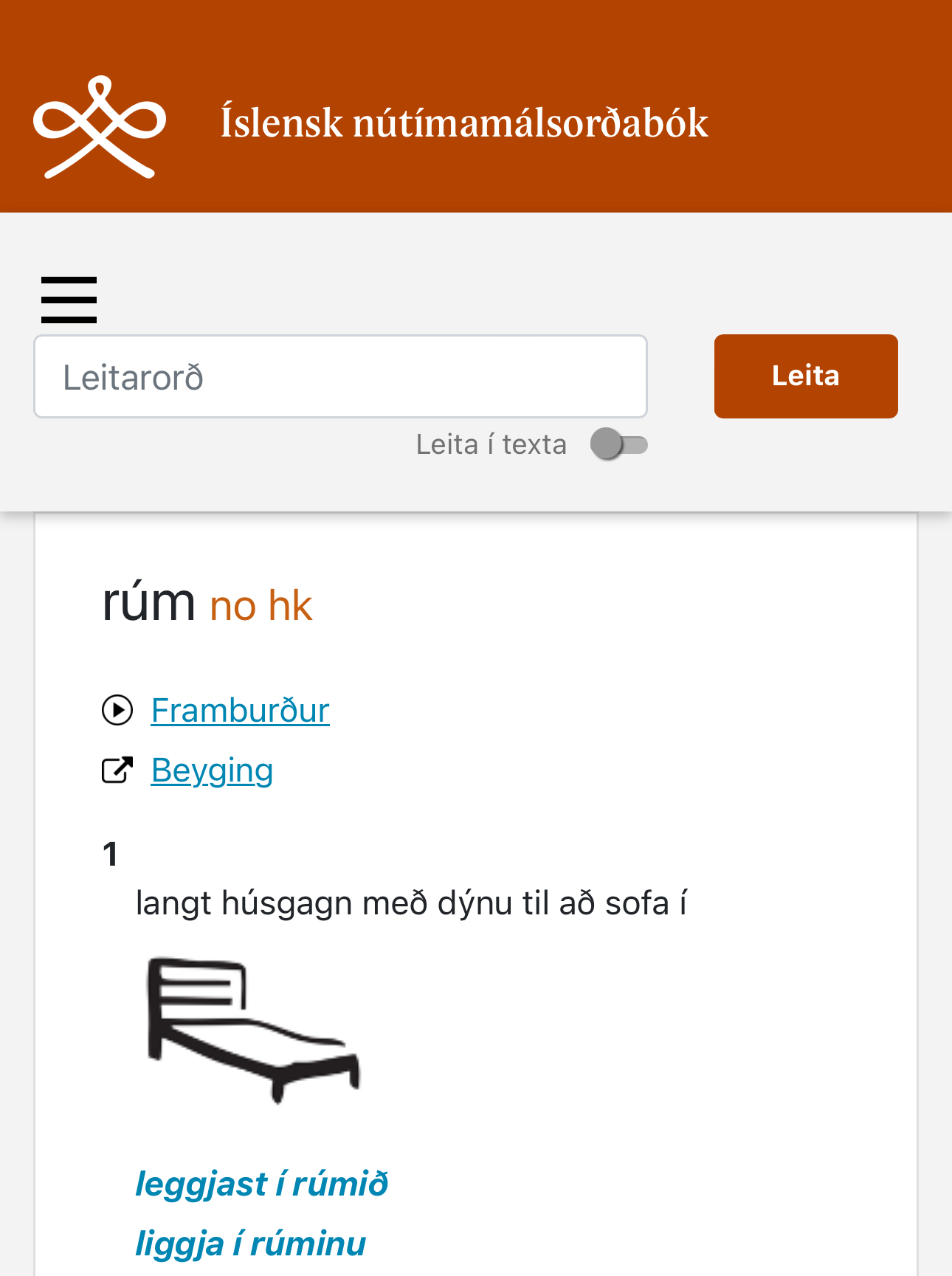Click the external link icon beside Beyging

coord(117,770)
